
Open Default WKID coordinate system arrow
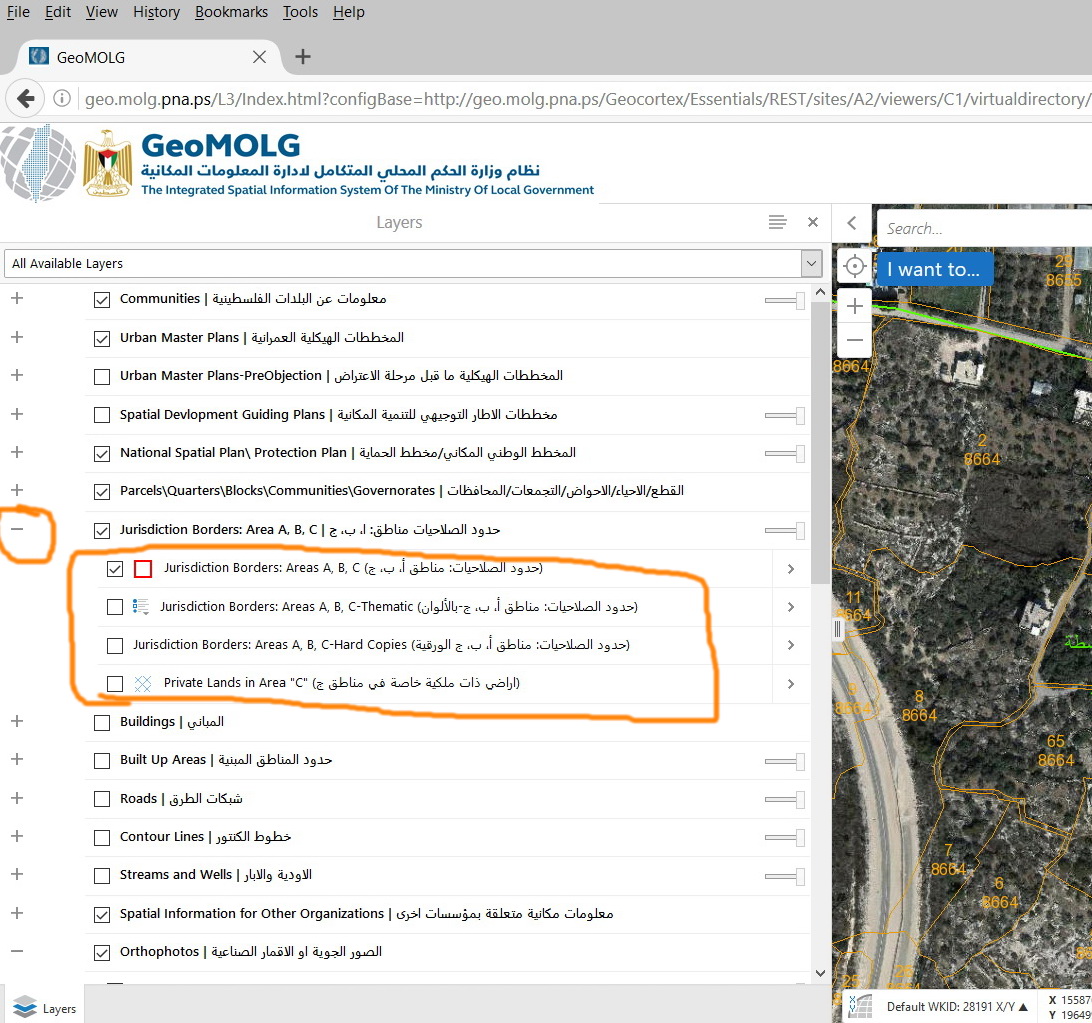pos(1023,1007)
